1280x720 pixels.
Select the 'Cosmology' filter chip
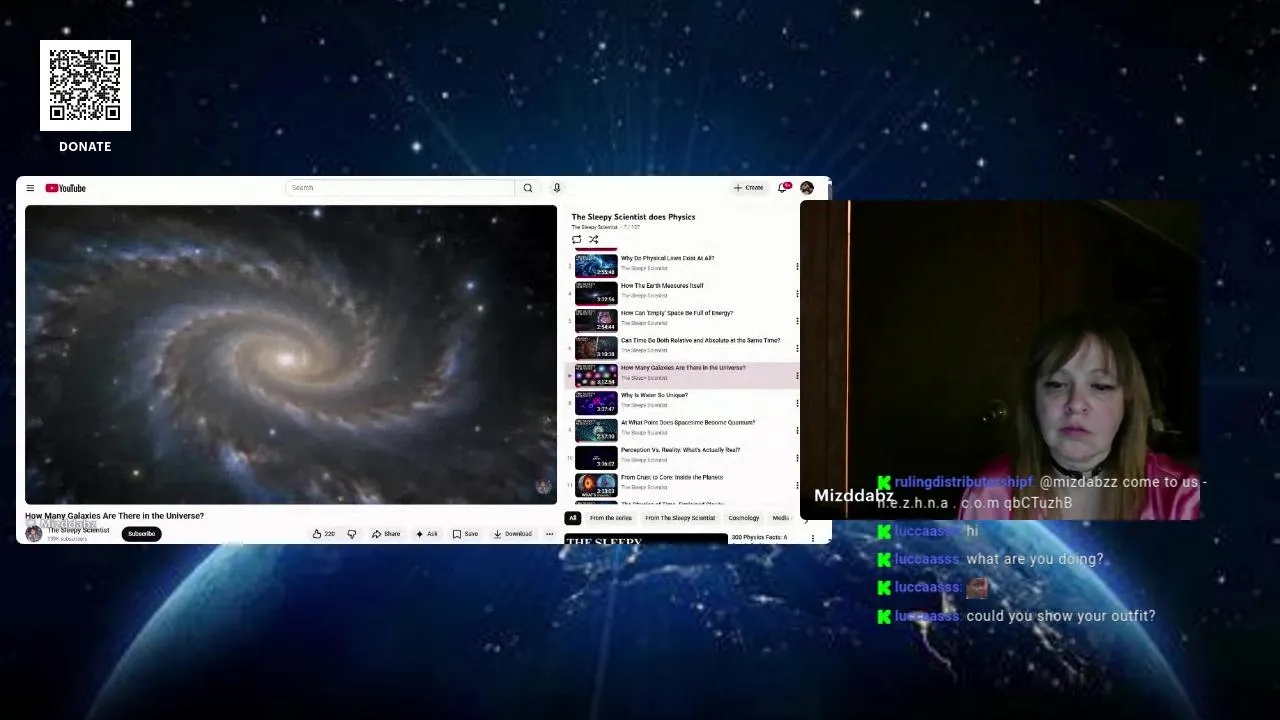[744, 518]
